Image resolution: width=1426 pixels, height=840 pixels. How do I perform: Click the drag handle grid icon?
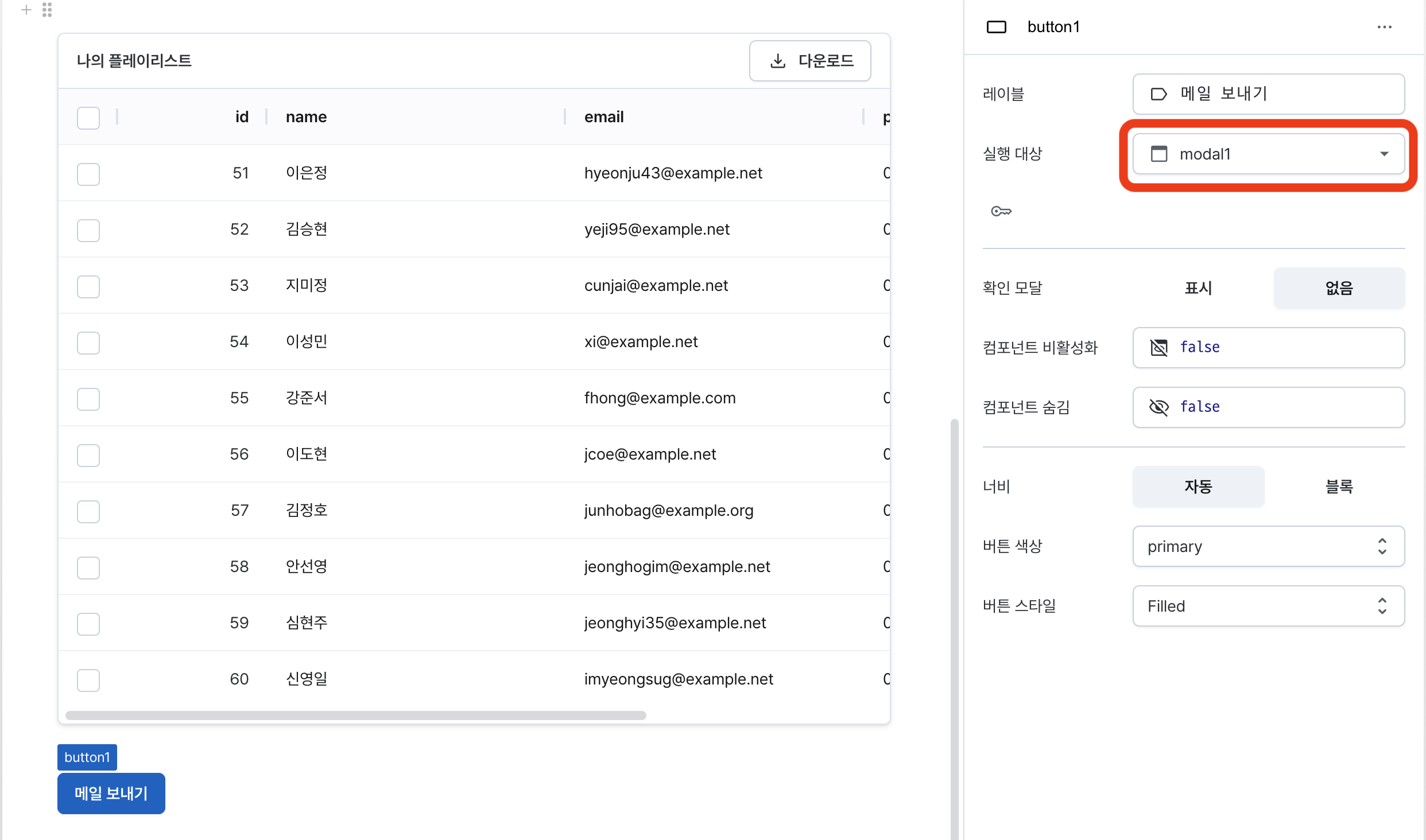point(47,10)
